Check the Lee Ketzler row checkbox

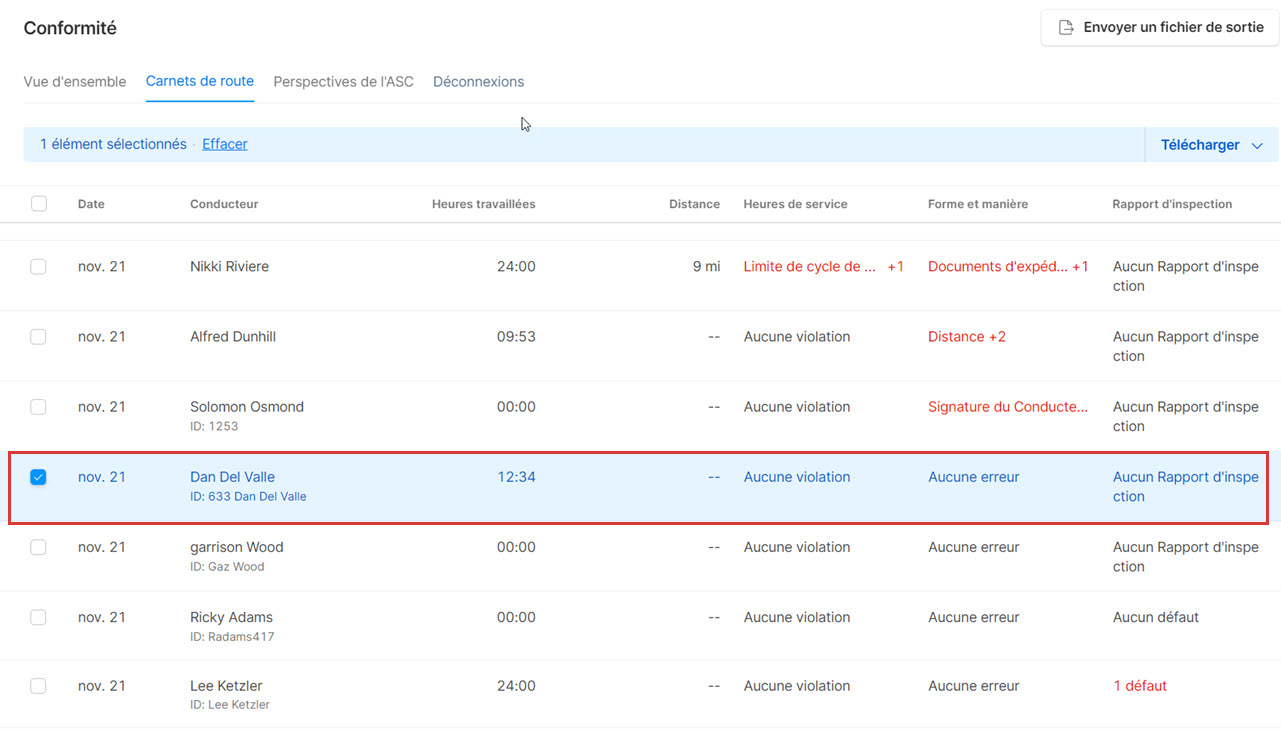click(38, 686)
